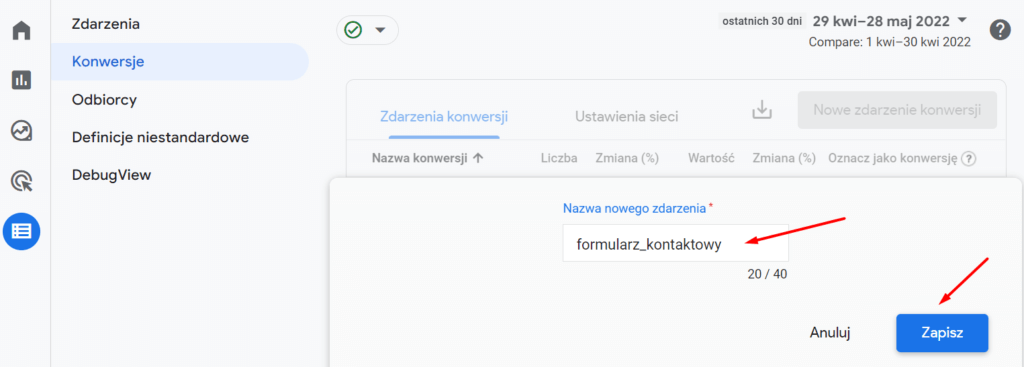Select the Configure table icon
Screen dimensions: 1024x367
coord(22,231)
